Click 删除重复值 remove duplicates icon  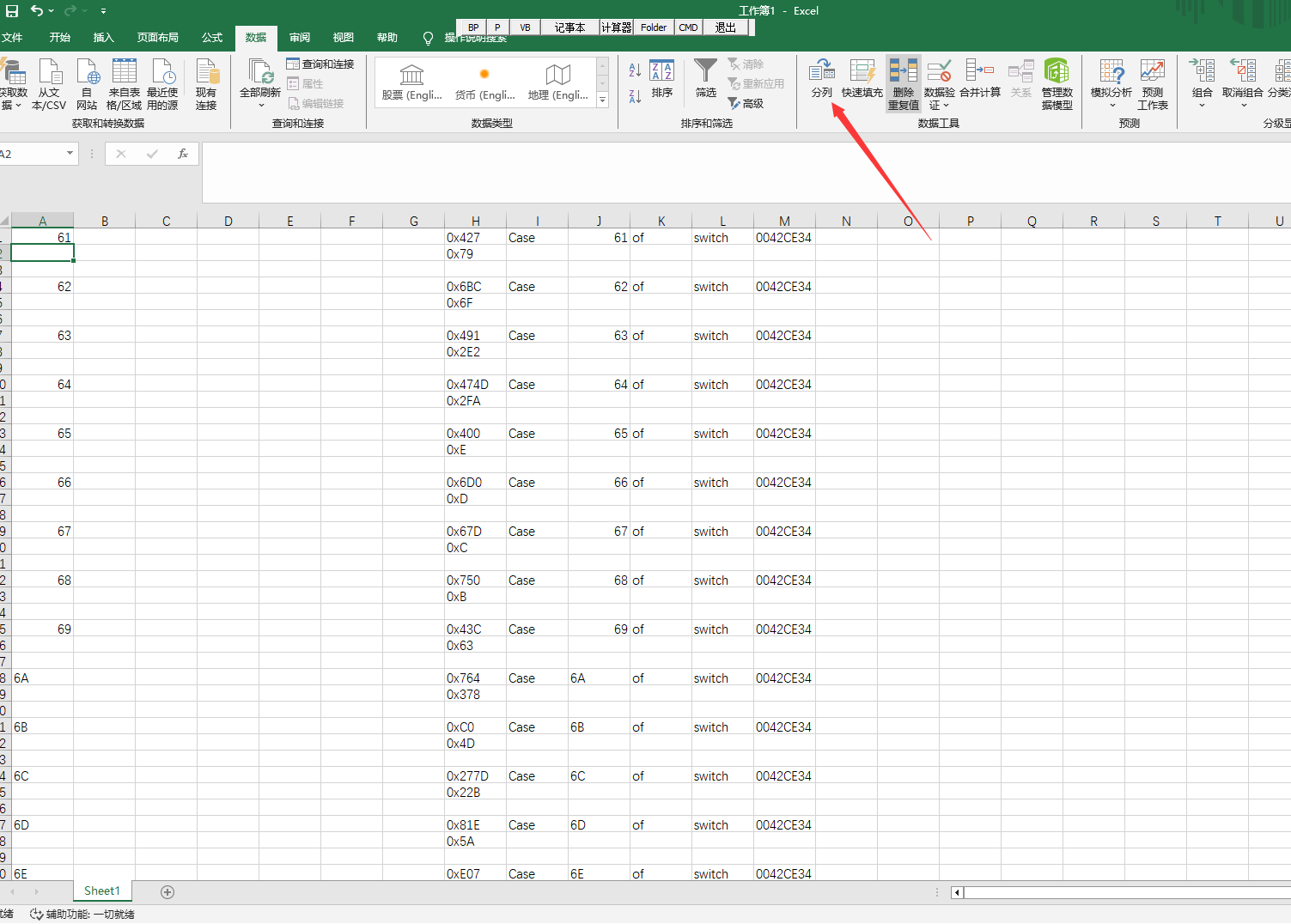tap(903, 73)
